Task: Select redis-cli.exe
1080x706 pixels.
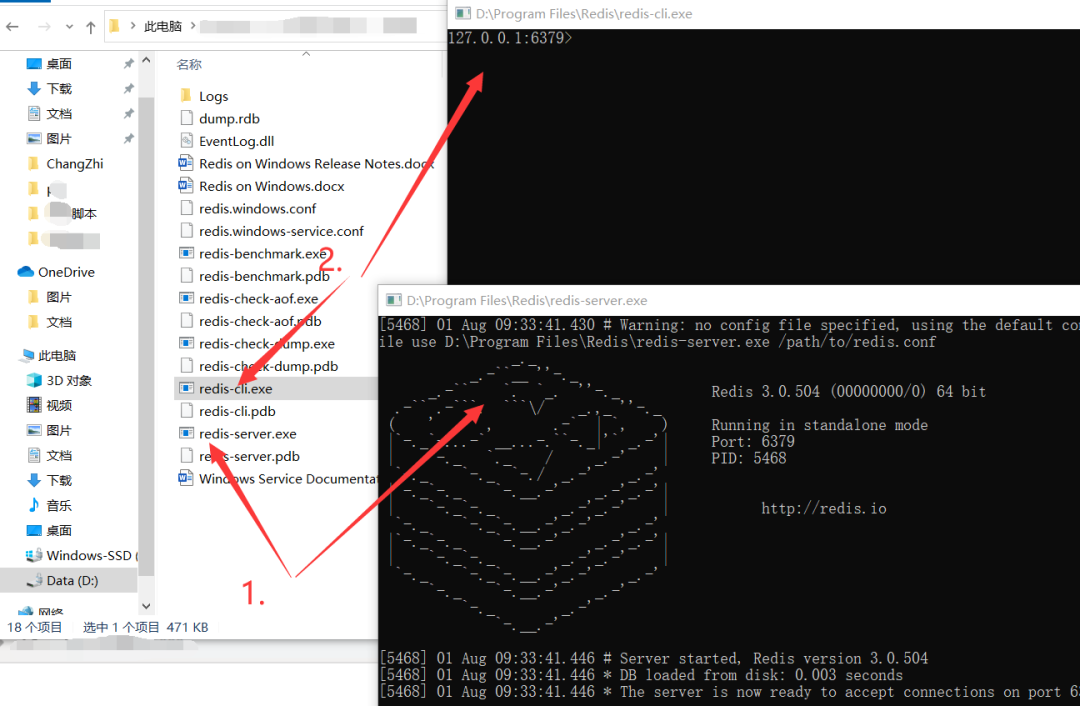Action: (x=236, y=388)
